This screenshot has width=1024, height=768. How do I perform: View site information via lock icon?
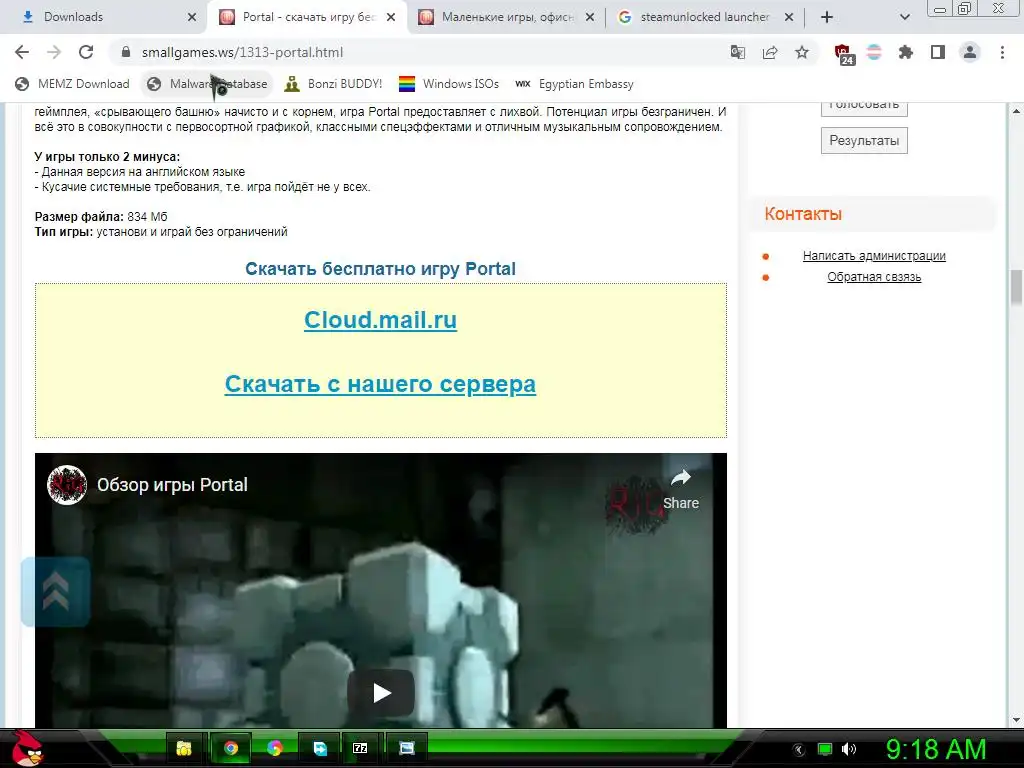126,52
